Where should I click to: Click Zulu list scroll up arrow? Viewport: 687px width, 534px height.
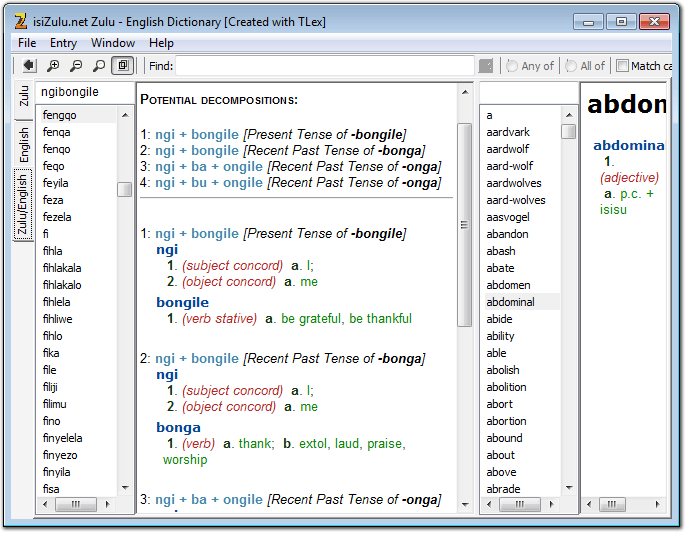[125, 115]
